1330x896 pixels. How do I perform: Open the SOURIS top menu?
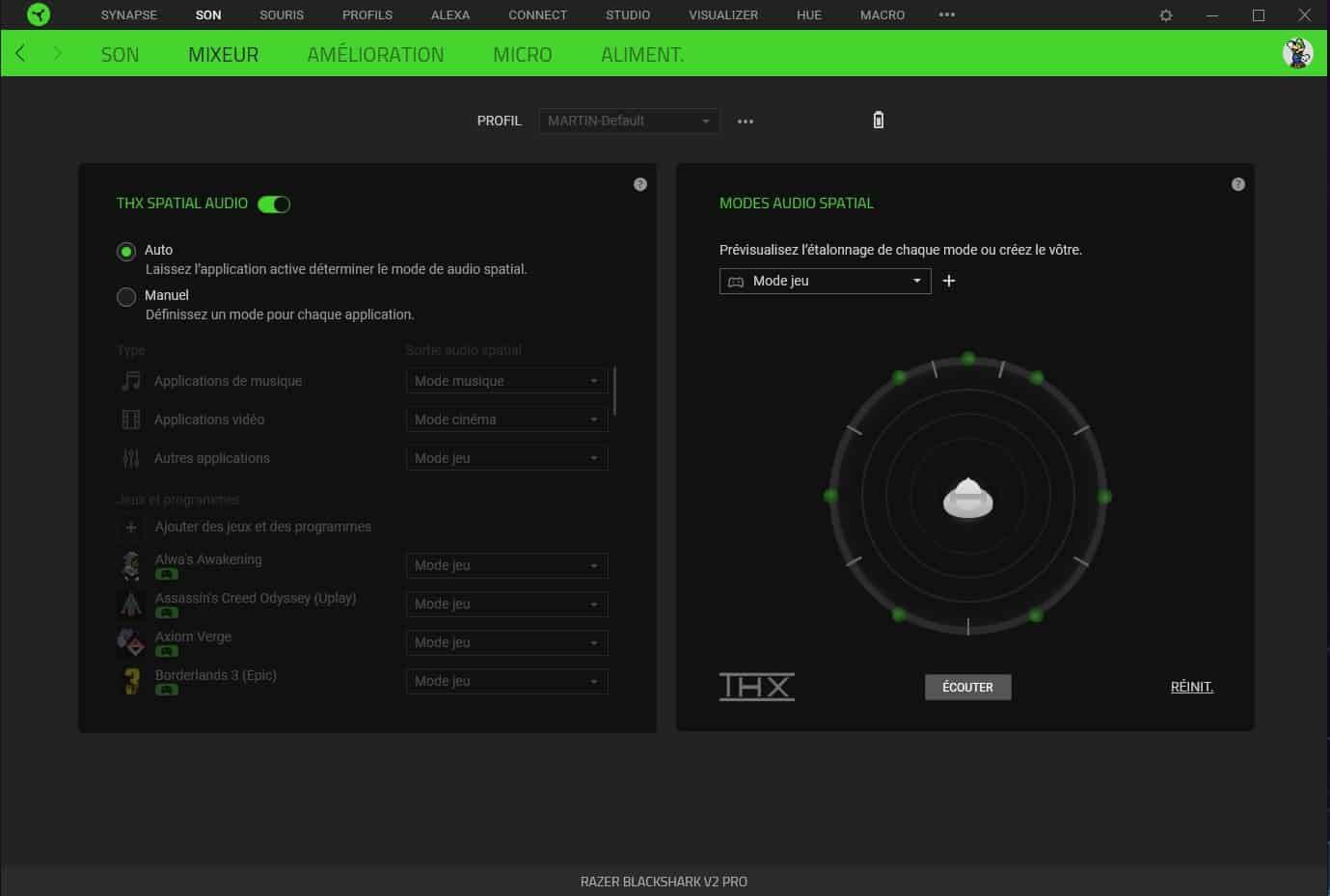(x=282, y=14)
